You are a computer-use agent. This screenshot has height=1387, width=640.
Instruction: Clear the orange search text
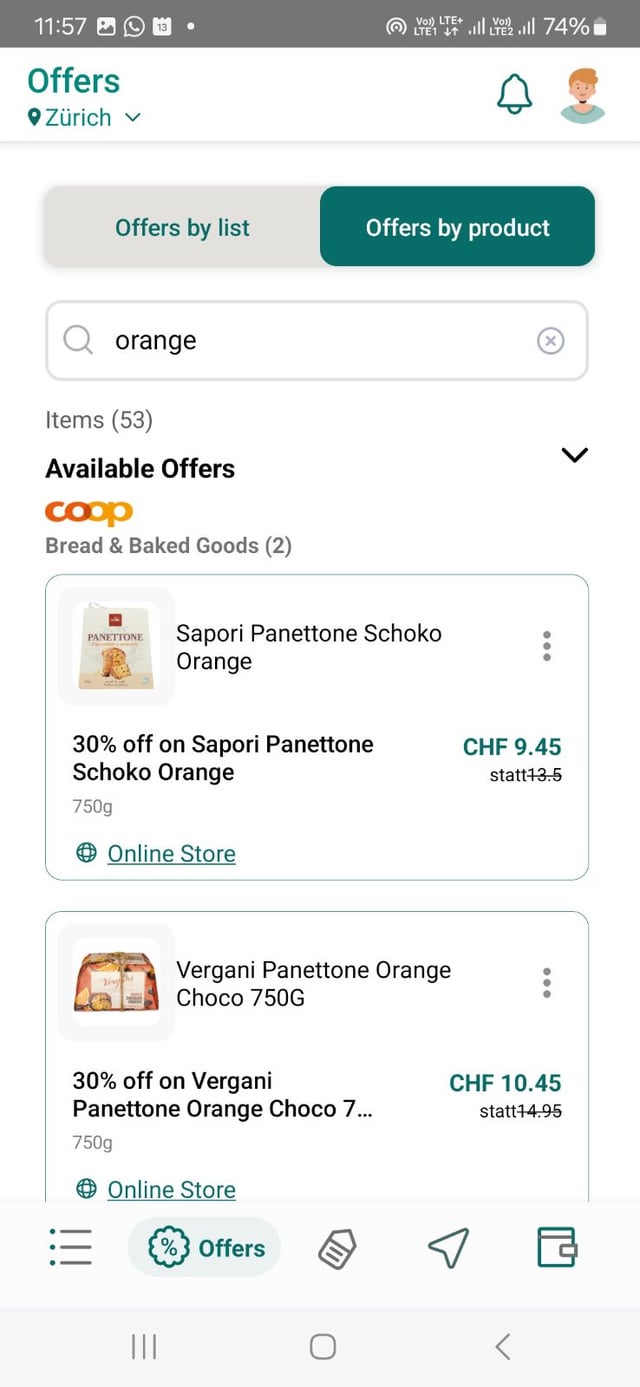click(x=551, y=341)
